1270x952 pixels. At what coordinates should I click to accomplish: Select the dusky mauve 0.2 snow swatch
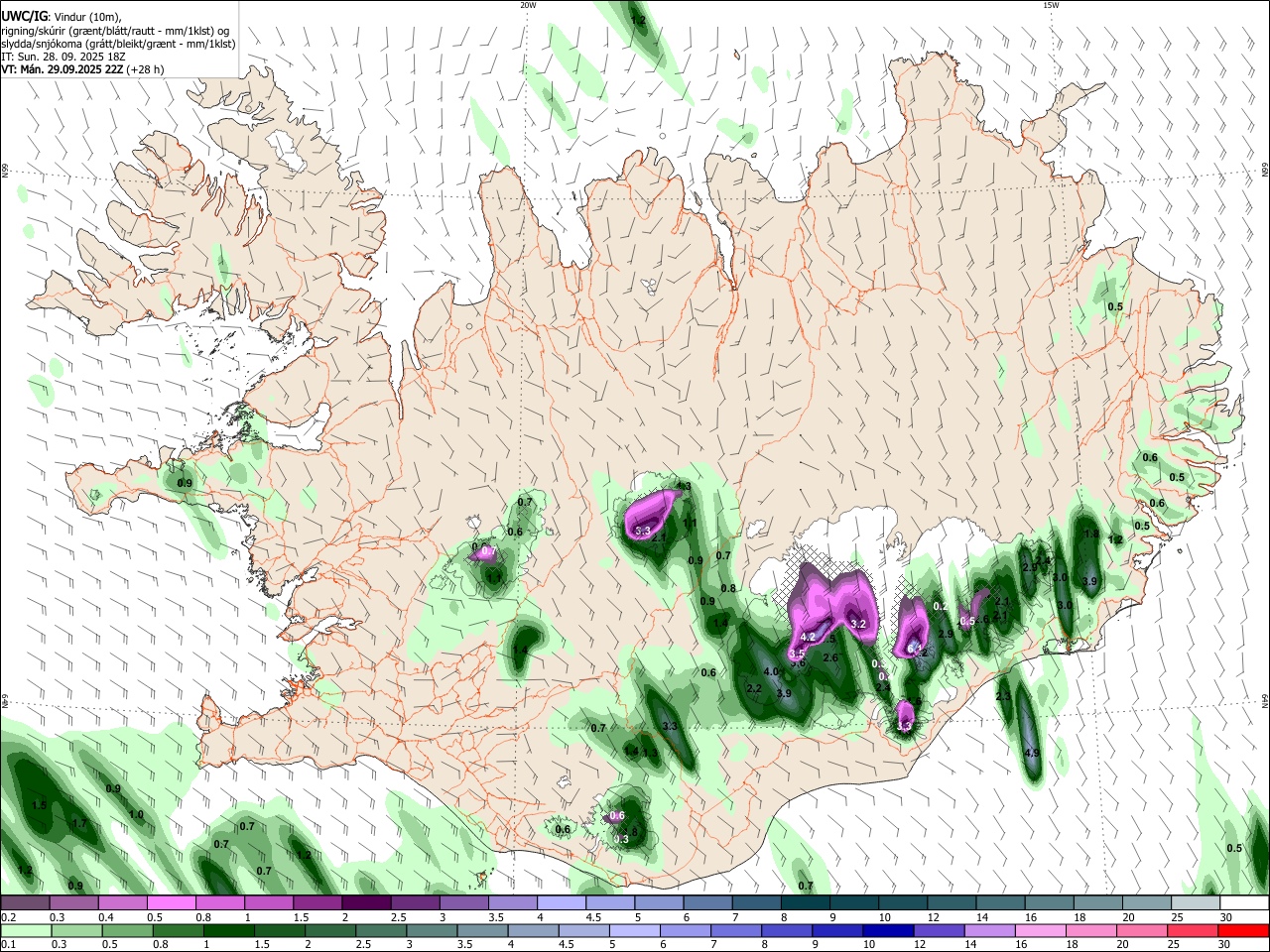pyautogui.click(x=25, y=903)
